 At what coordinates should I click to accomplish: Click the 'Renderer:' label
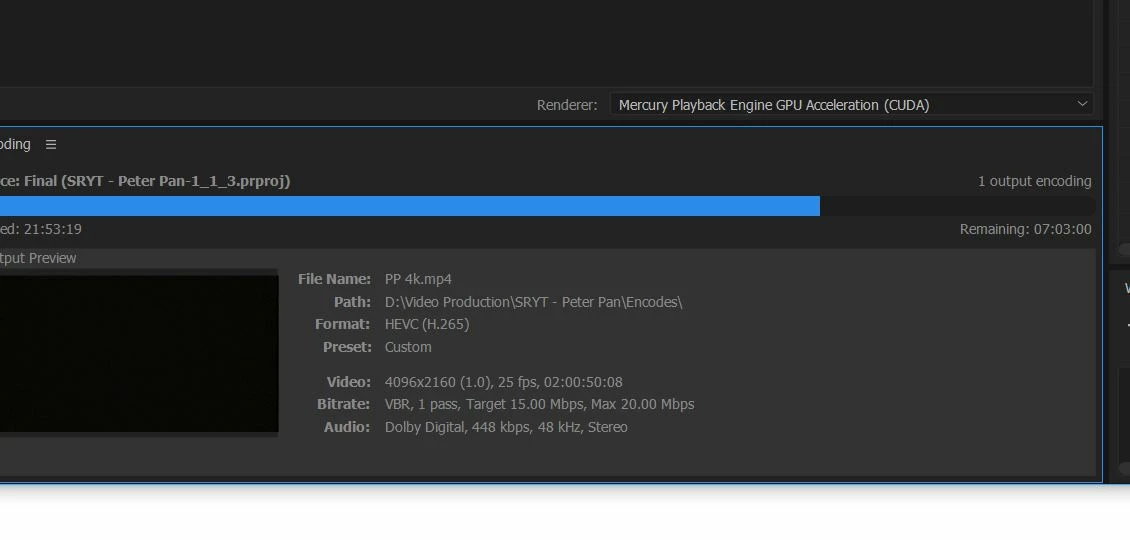tap(567, 105)
